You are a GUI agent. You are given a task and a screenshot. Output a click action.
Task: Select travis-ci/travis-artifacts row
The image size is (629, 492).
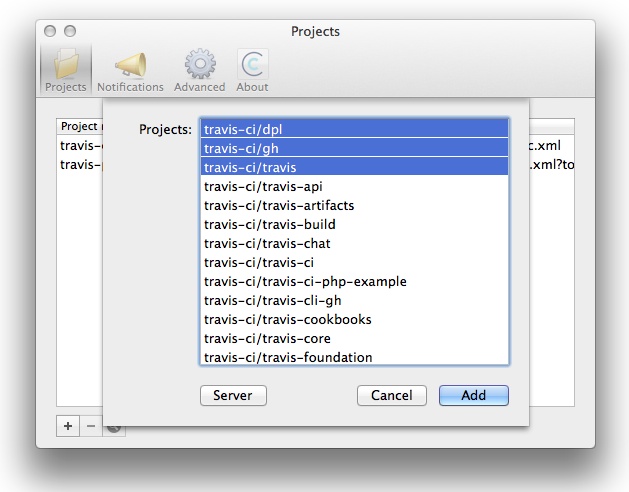(355, 205)
